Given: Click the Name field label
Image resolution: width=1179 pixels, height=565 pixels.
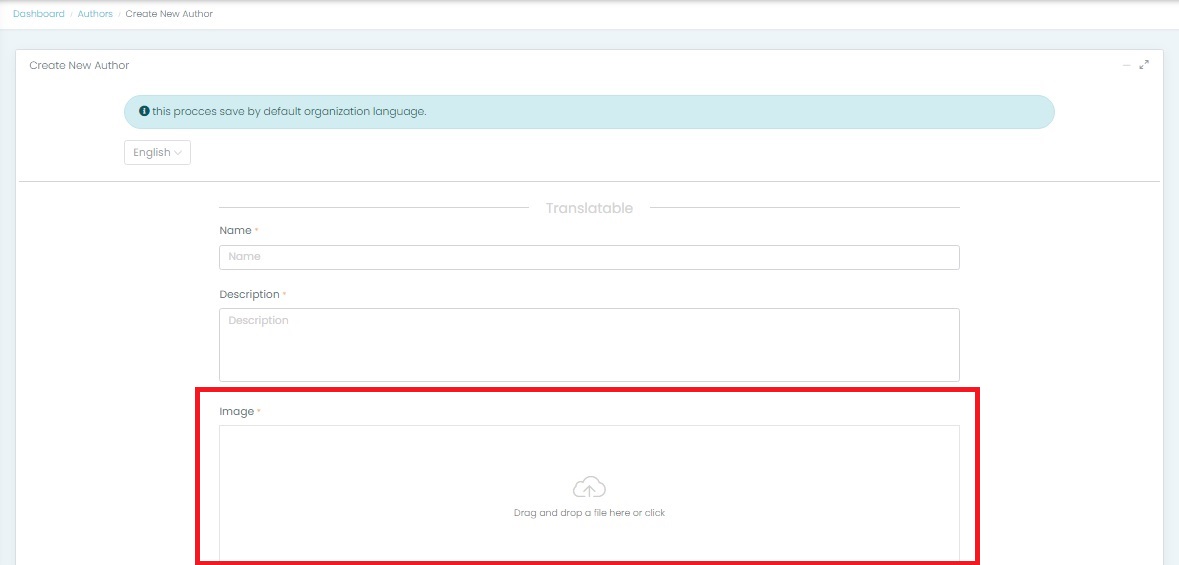Looking at the screenshot, I should tap(235, 231).
